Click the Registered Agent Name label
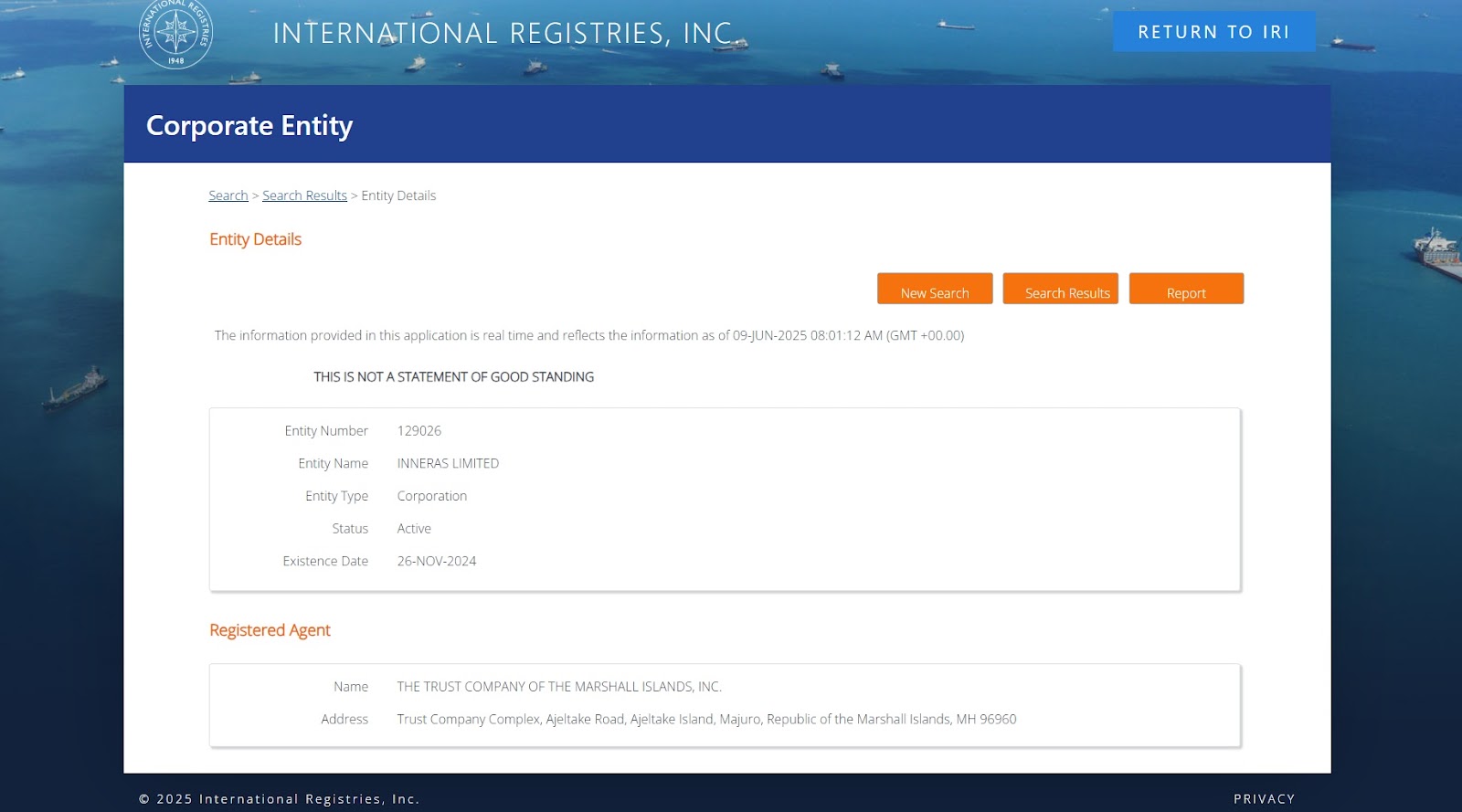The height and width of the screenshot is (812, 1462). (x=351, y=687)
